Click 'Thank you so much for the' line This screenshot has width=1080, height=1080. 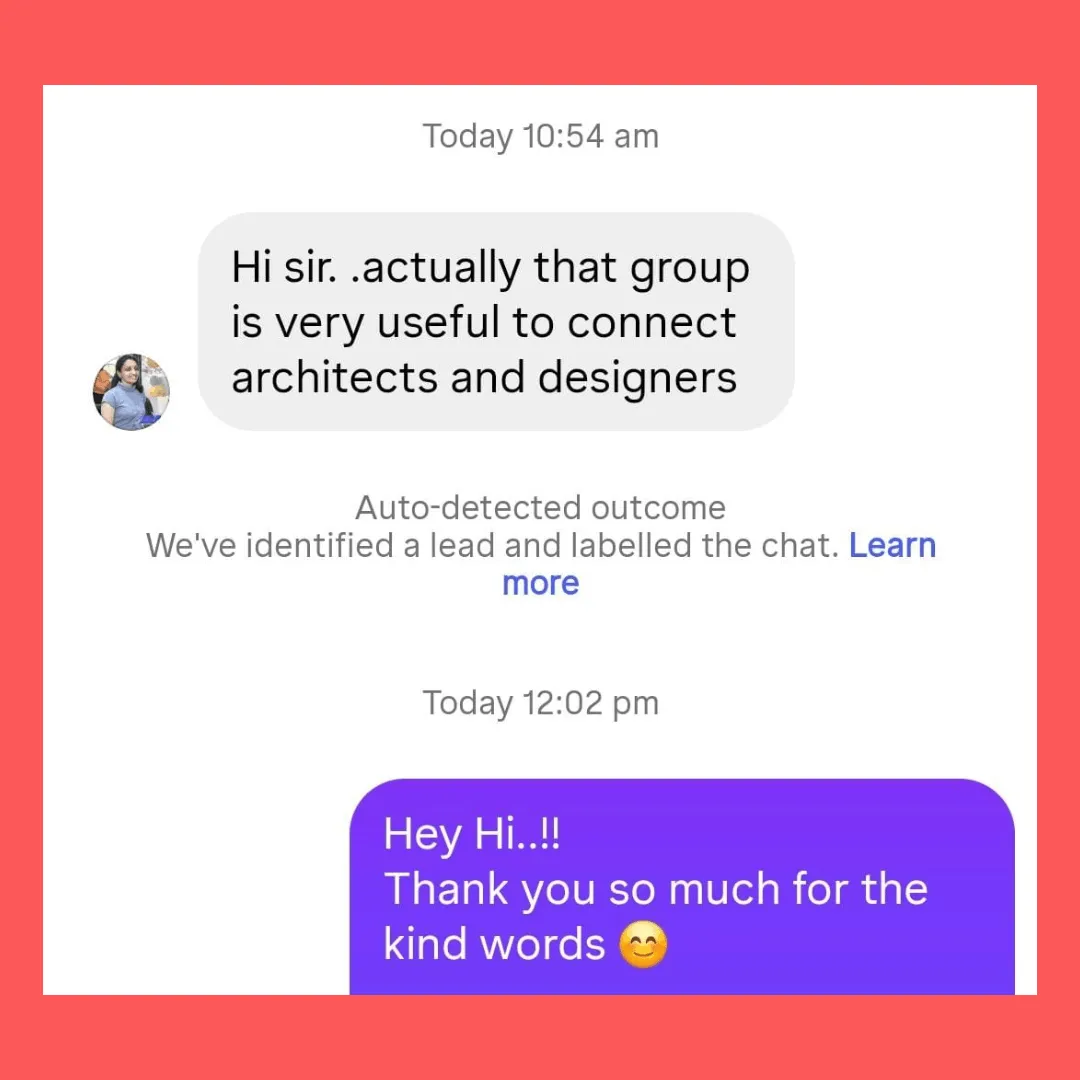pos(656,889)
